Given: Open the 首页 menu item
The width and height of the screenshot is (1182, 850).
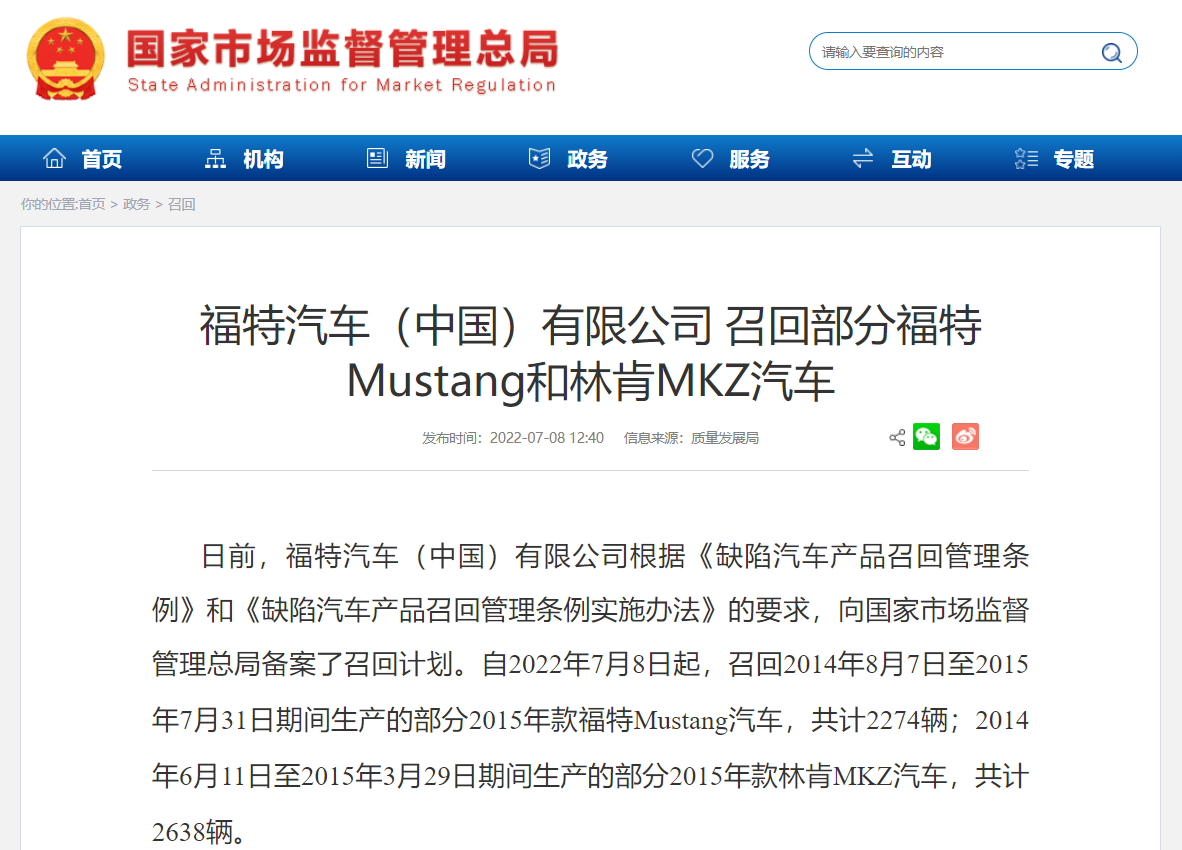Looking at the screenshot, I should (x=102, y=159).
